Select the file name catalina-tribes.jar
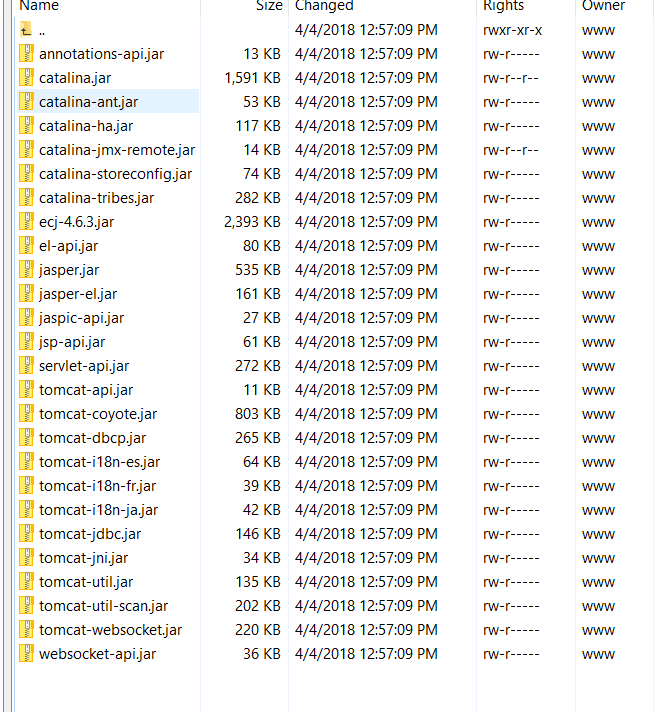The width and height of the screenshot is (669, 712). click(96, 198)
